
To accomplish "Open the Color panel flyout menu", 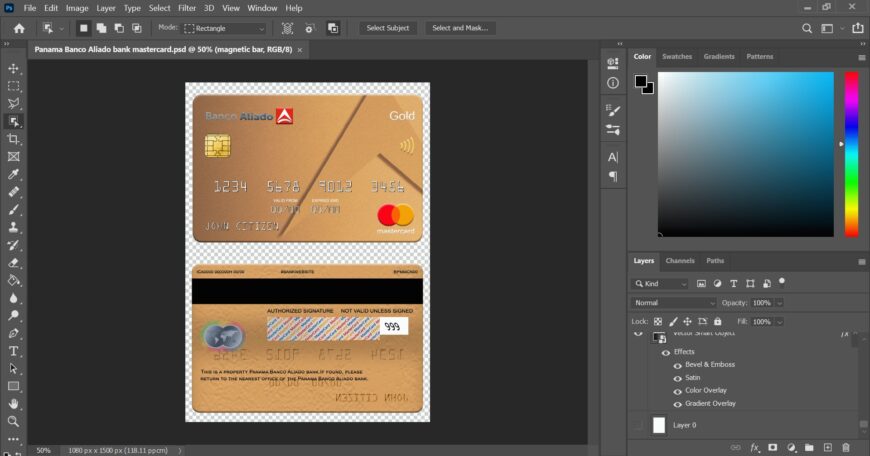I will click(862, 57).
